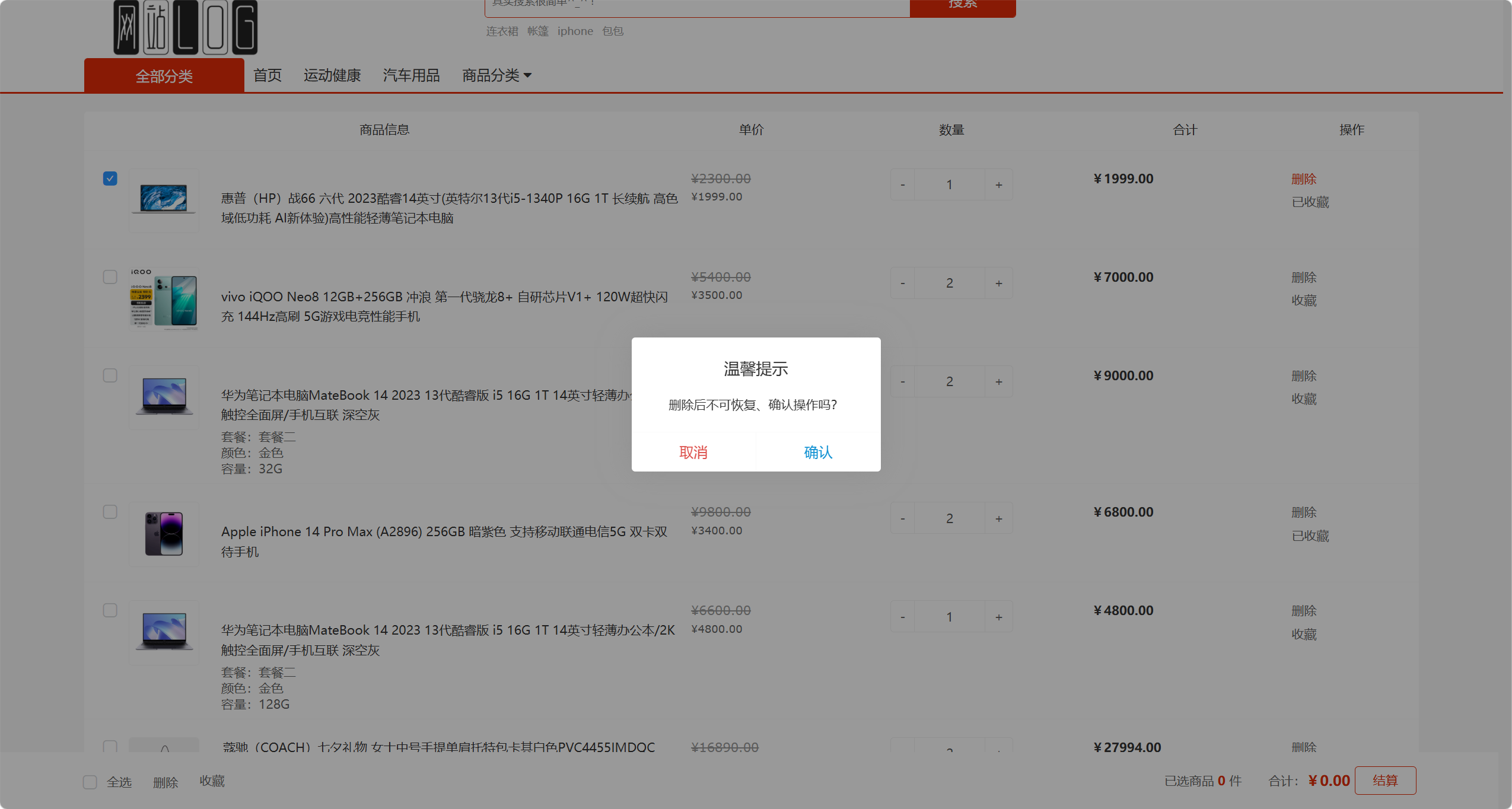The image size is (1512, 809).
Task: Edit the vivo iQOO Neo8 quantity field
Action: (x=950, y=284)
